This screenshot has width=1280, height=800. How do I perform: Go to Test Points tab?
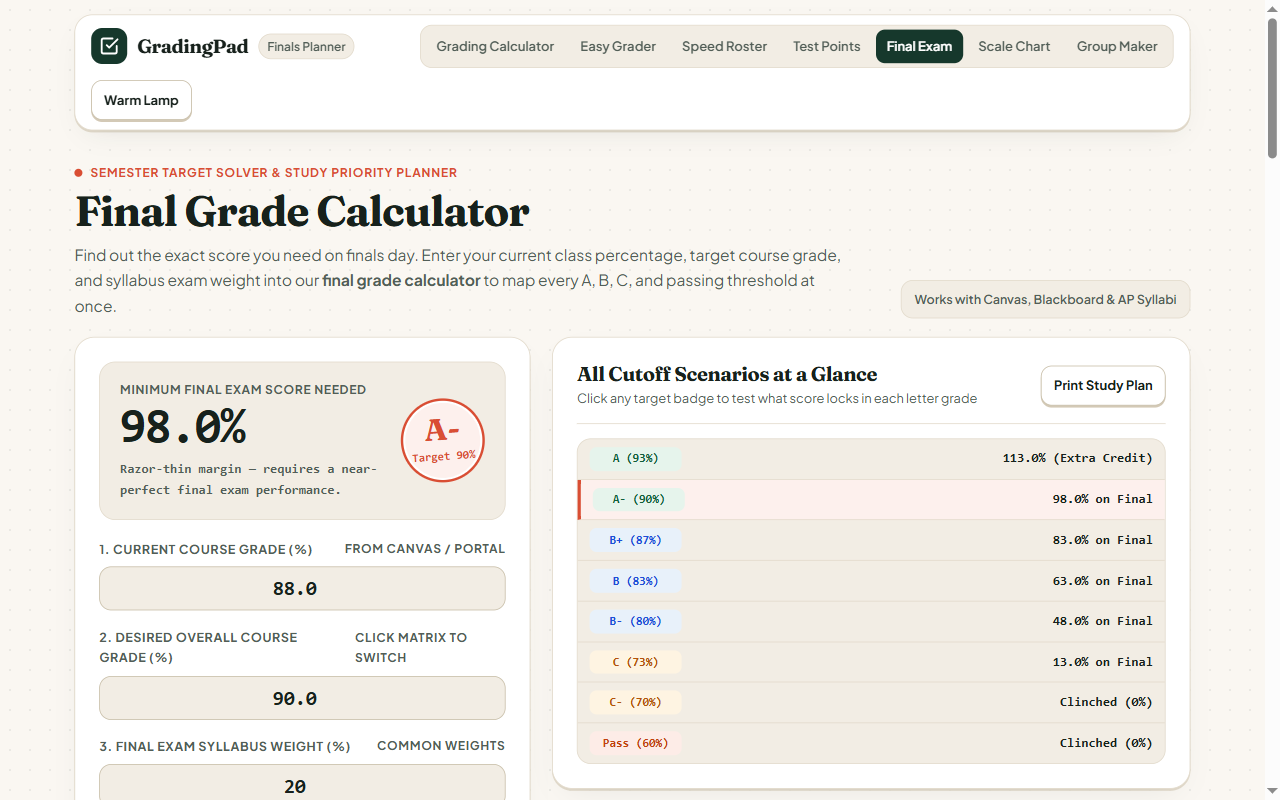pos(827,46)
